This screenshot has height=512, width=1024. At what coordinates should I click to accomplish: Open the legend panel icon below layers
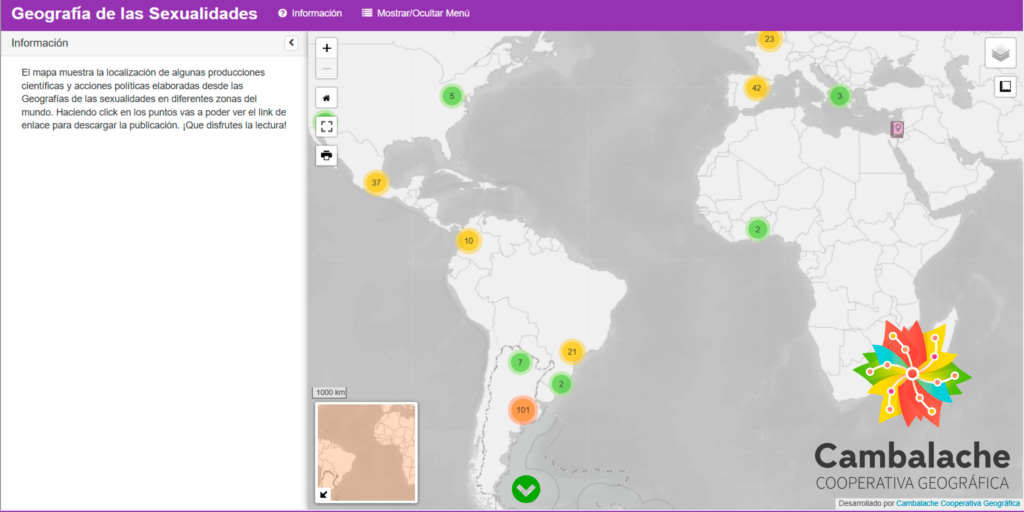click(x=1005, y=86)
